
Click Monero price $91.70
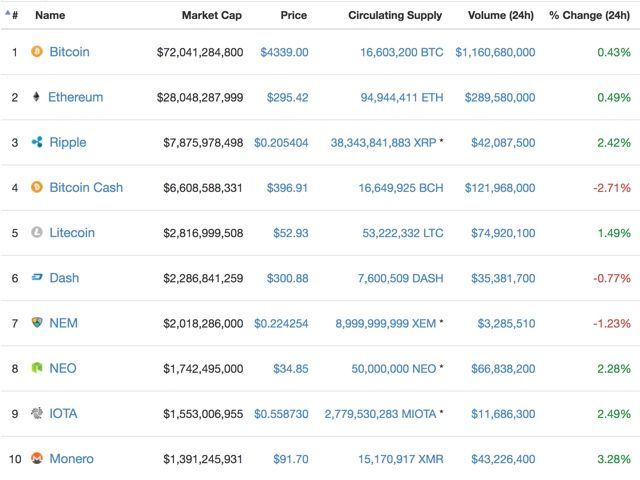pyautogui.click(x=291, y=459)
